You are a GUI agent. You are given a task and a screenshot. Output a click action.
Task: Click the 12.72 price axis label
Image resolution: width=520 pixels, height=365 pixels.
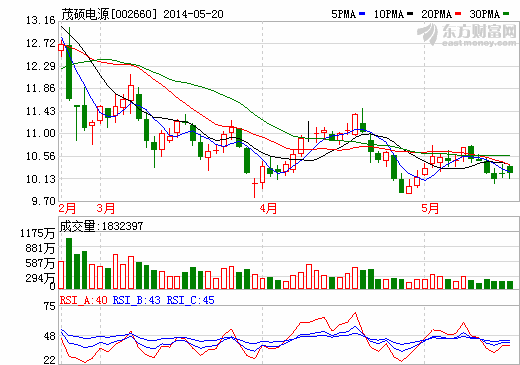point(40,43)
